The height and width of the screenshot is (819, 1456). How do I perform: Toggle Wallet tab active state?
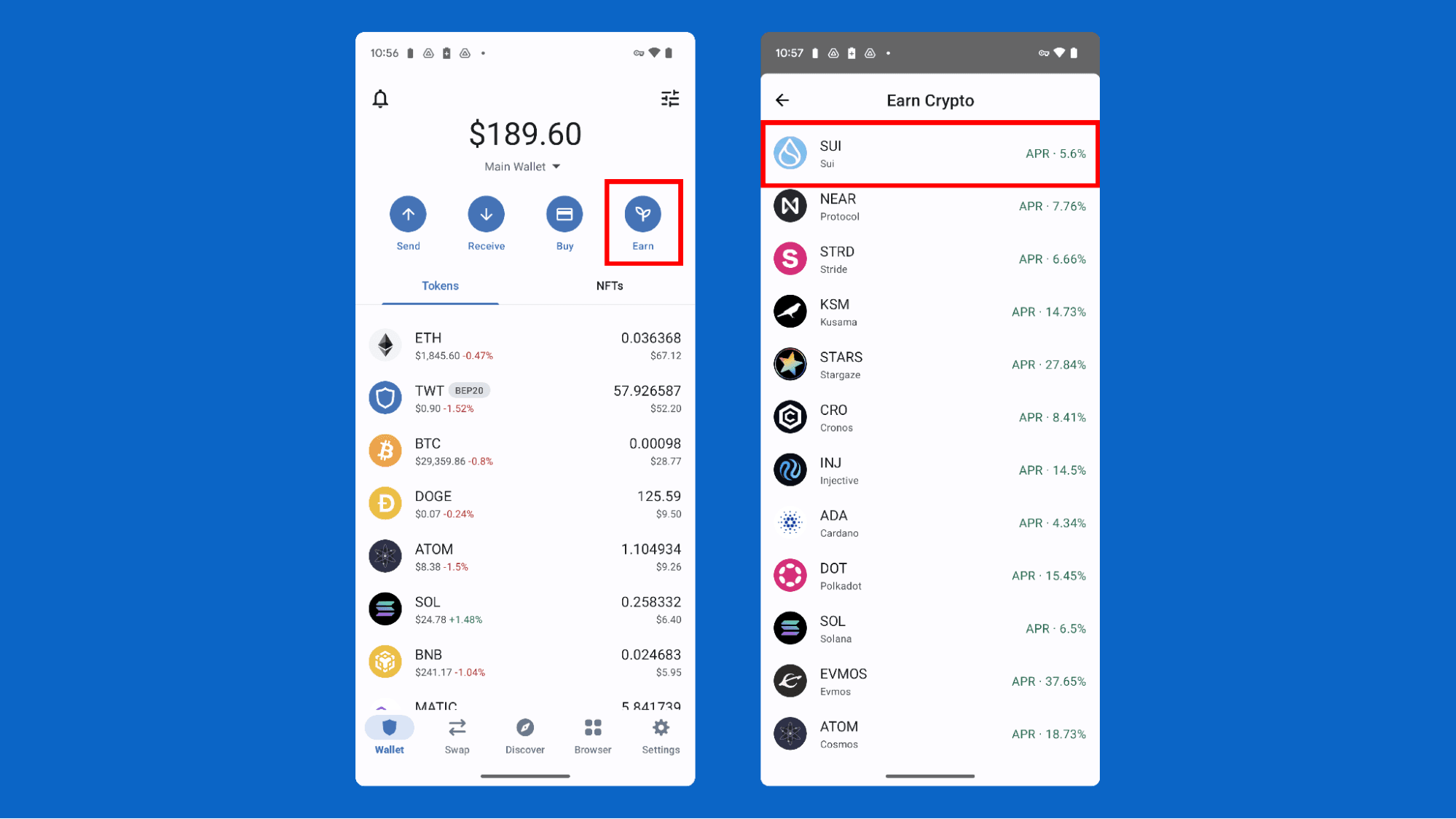(388, 735)
